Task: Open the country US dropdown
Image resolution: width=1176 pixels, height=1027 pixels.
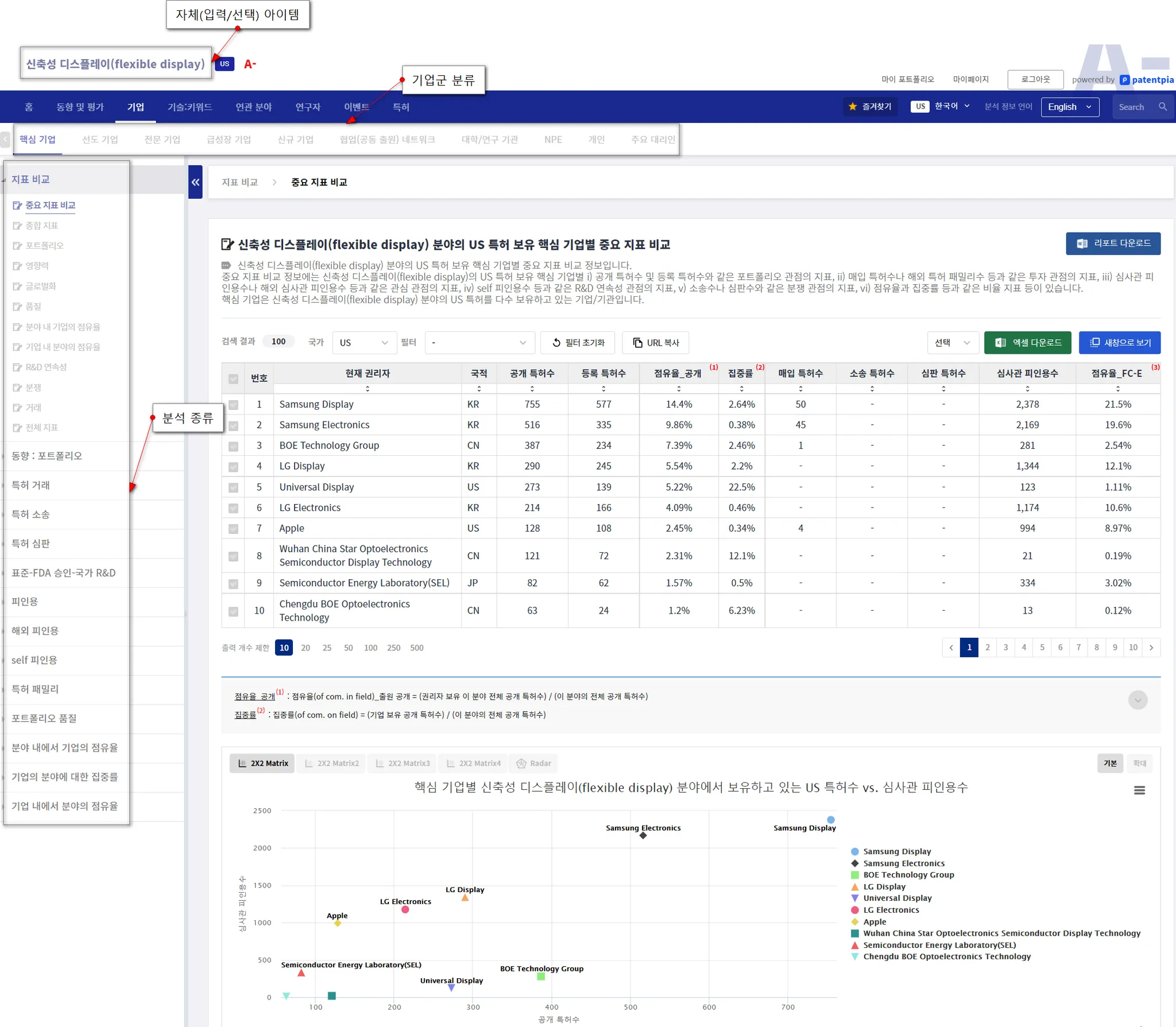Action: (364, 343)
